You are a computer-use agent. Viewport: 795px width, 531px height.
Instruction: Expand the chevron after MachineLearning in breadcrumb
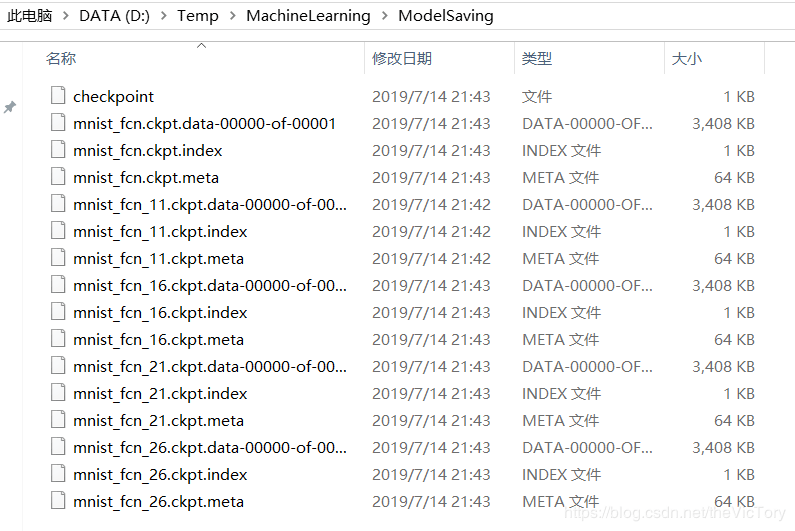coord(384,16)
